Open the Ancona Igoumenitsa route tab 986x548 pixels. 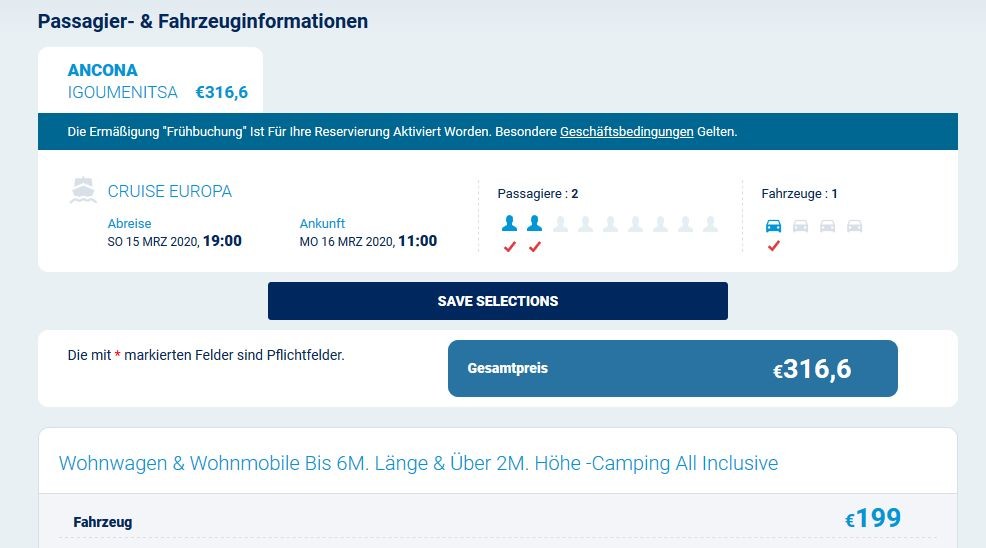[150, 81]
